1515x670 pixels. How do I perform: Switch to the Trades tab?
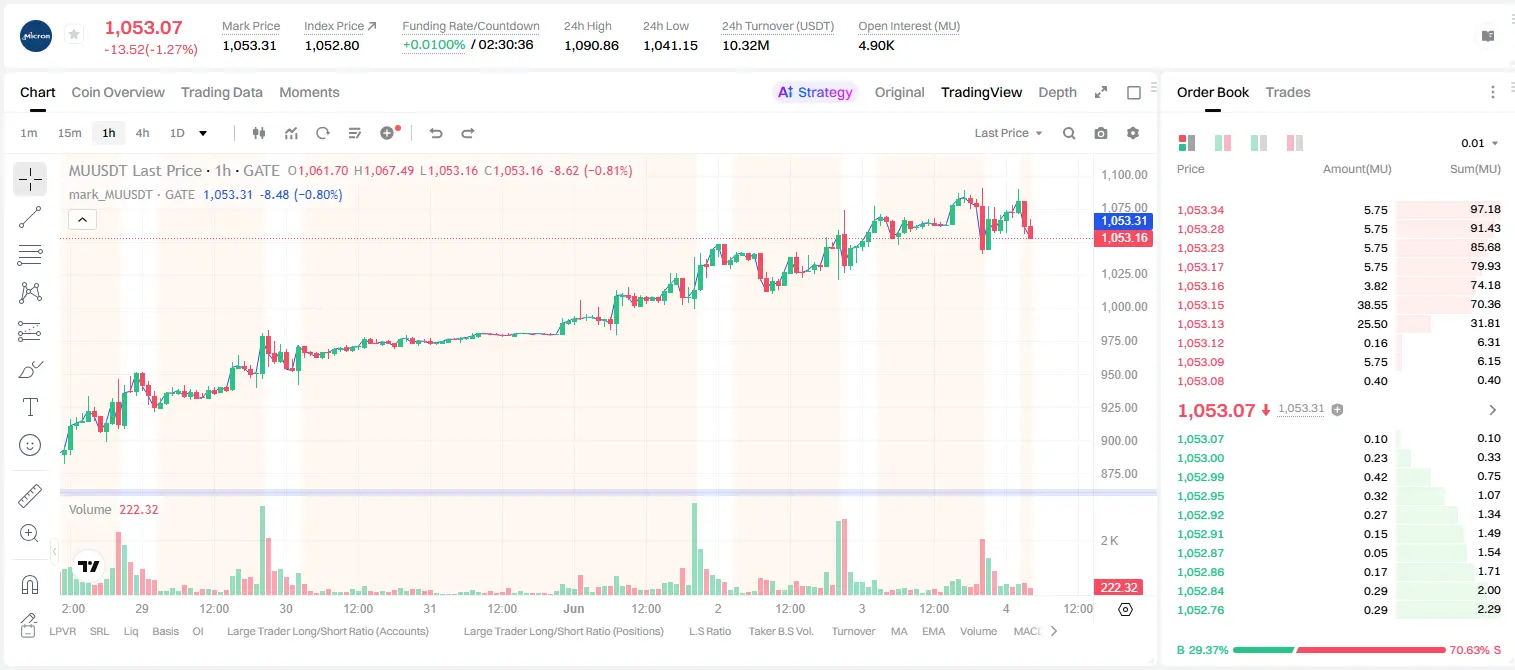1288,92
